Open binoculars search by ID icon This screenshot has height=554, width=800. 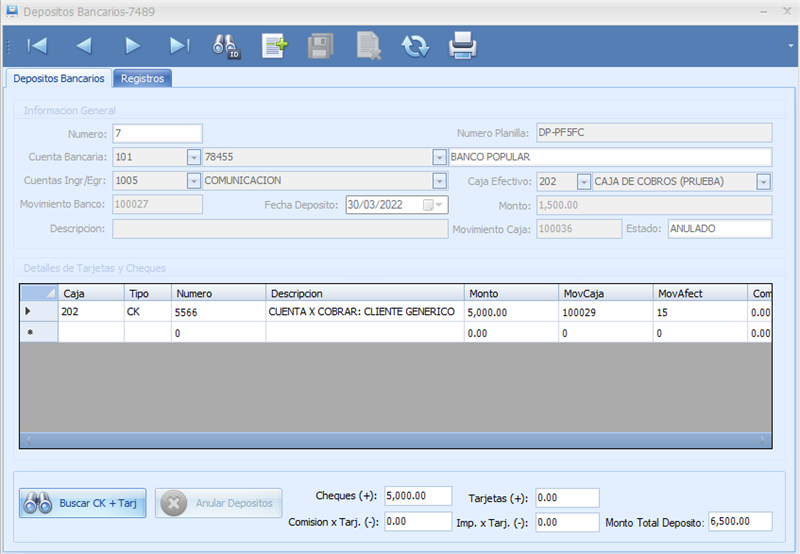(226, 45)
